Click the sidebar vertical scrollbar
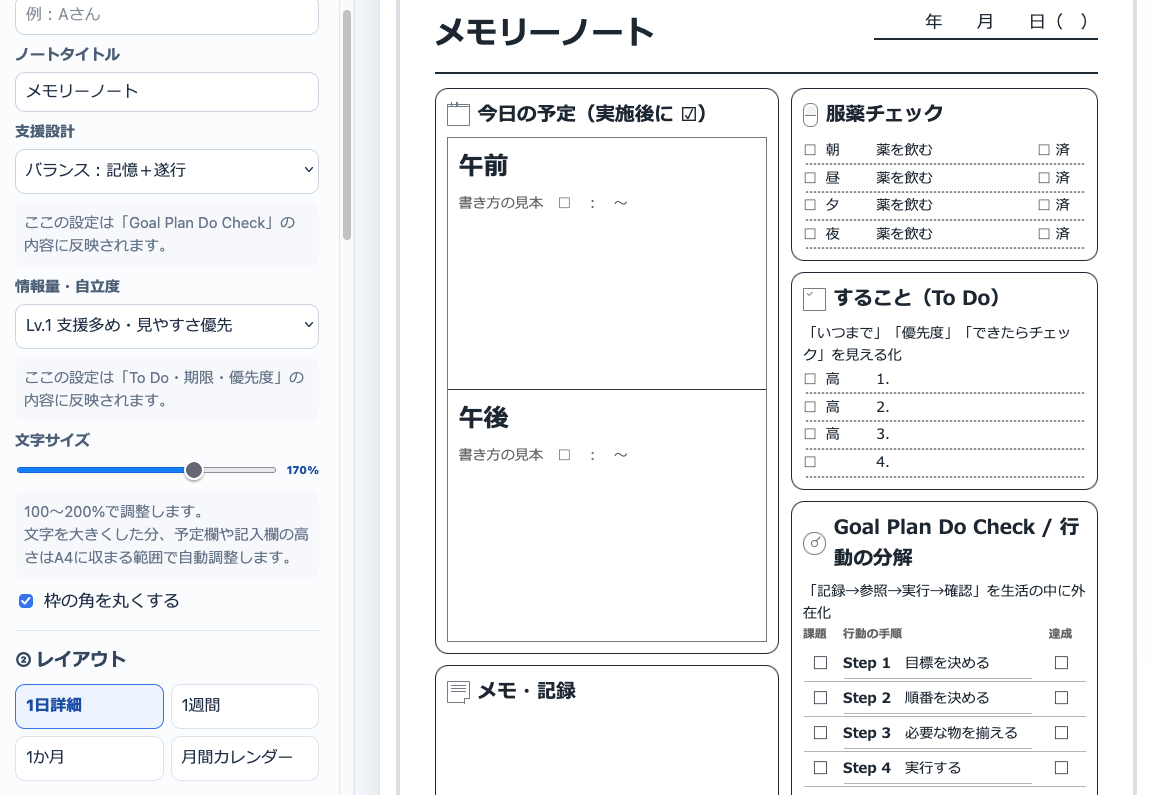The height and width of the screenshot is (795, 1151). 347,125
